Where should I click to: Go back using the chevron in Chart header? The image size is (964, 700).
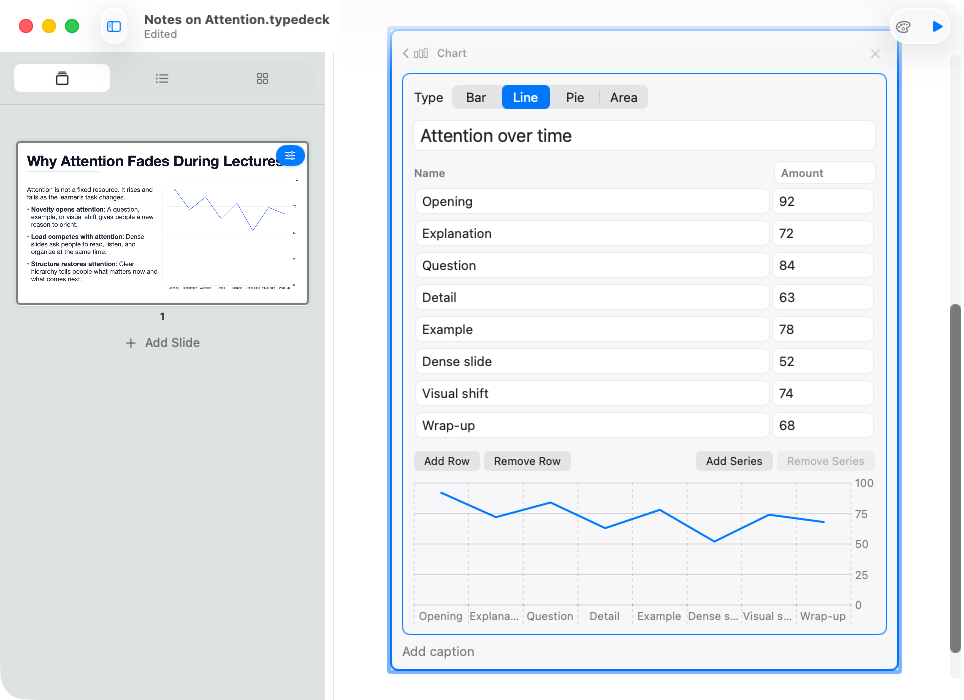[x=406, y=52]
